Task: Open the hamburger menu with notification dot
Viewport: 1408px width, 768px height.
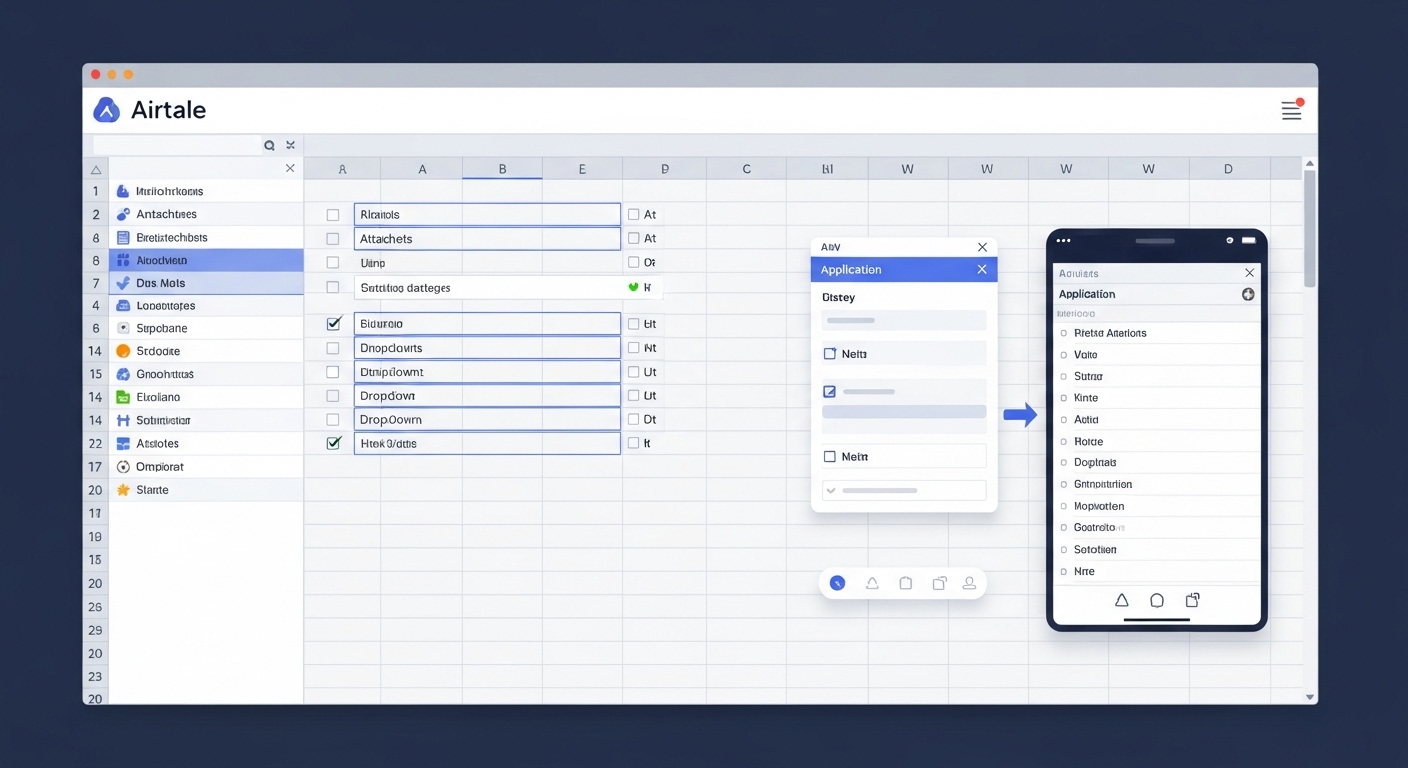Action: pos(1292,110)
